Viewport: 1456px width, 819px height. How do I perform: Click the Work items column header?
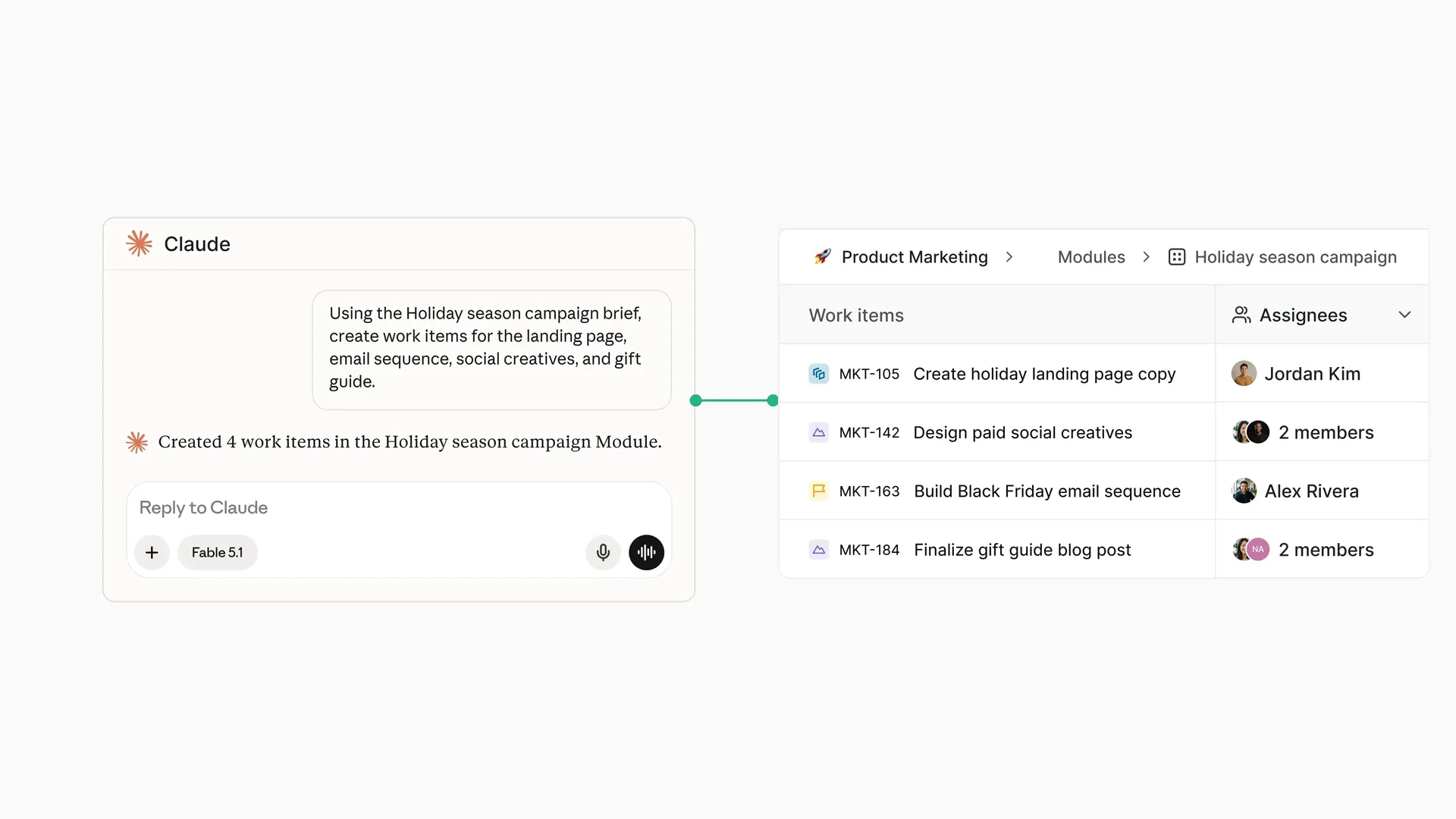tap(856, 315)
